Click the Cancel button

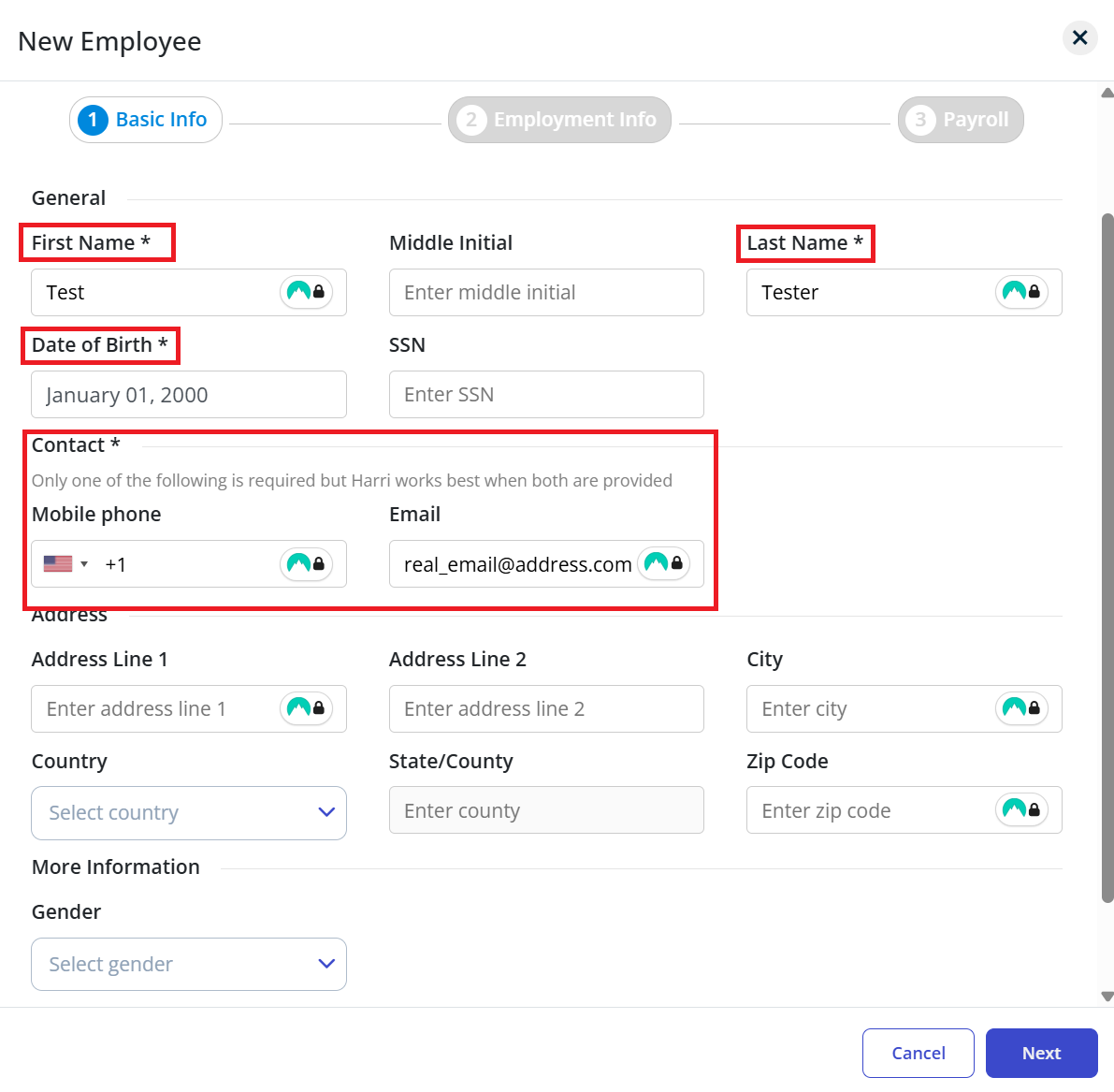(918, 1053)
